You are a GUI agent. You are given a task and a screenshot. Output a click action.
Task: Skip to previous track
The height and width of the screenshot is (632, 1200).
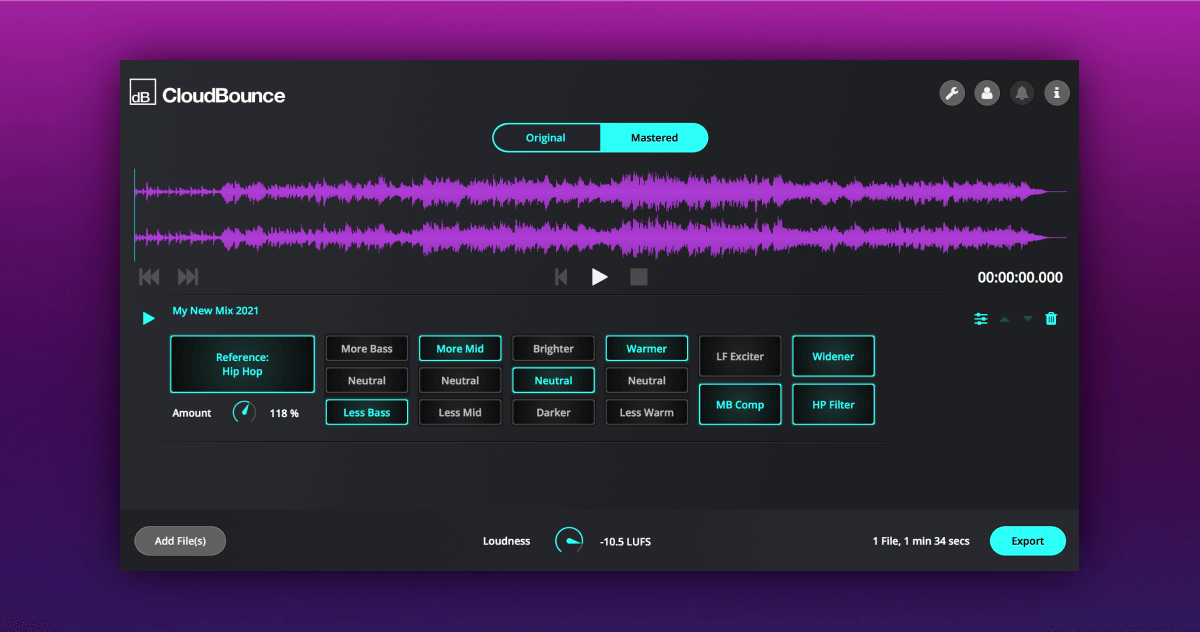(149, 277)
